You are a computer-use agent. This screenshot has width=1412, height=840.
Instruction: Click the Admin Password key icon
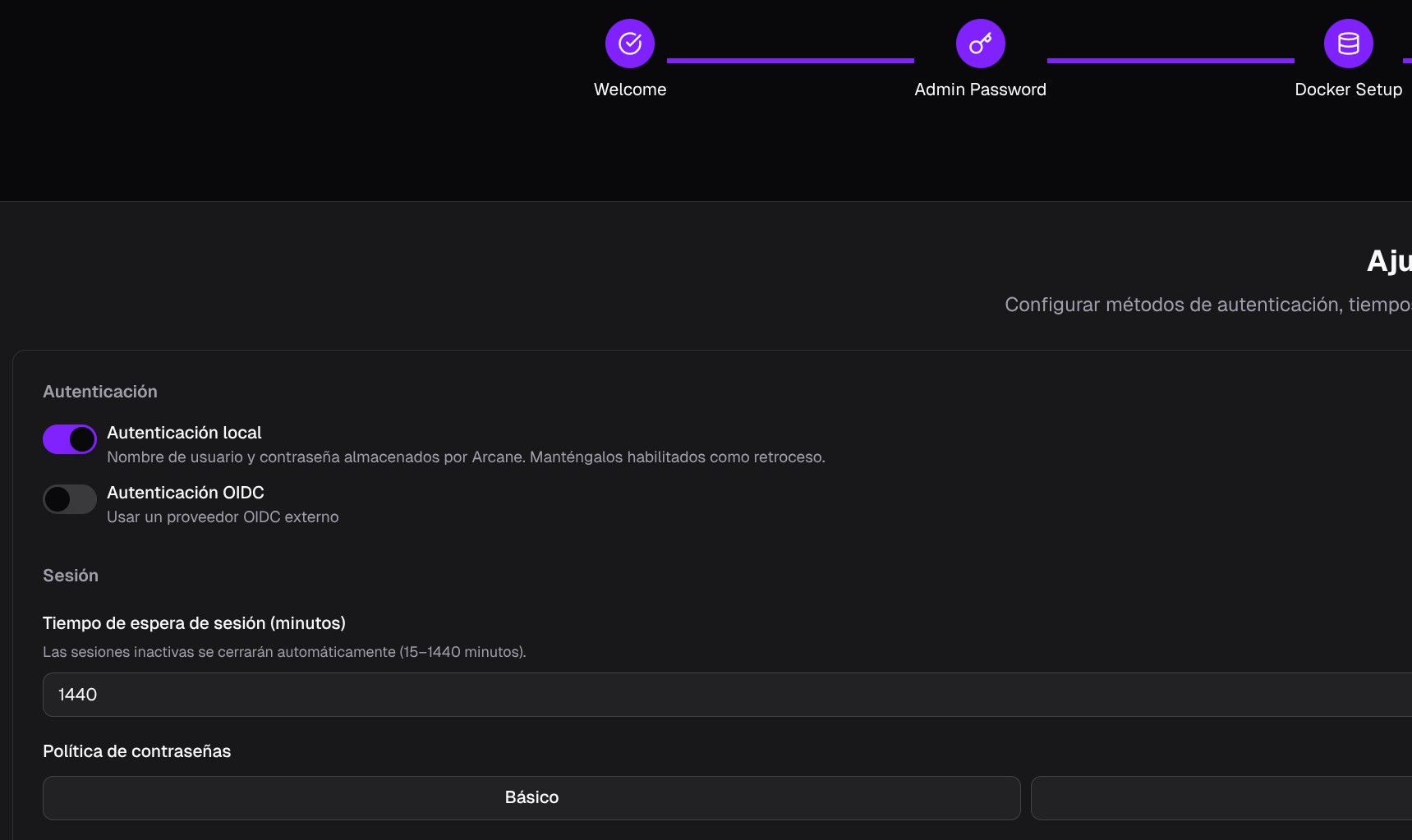point(980,44)
